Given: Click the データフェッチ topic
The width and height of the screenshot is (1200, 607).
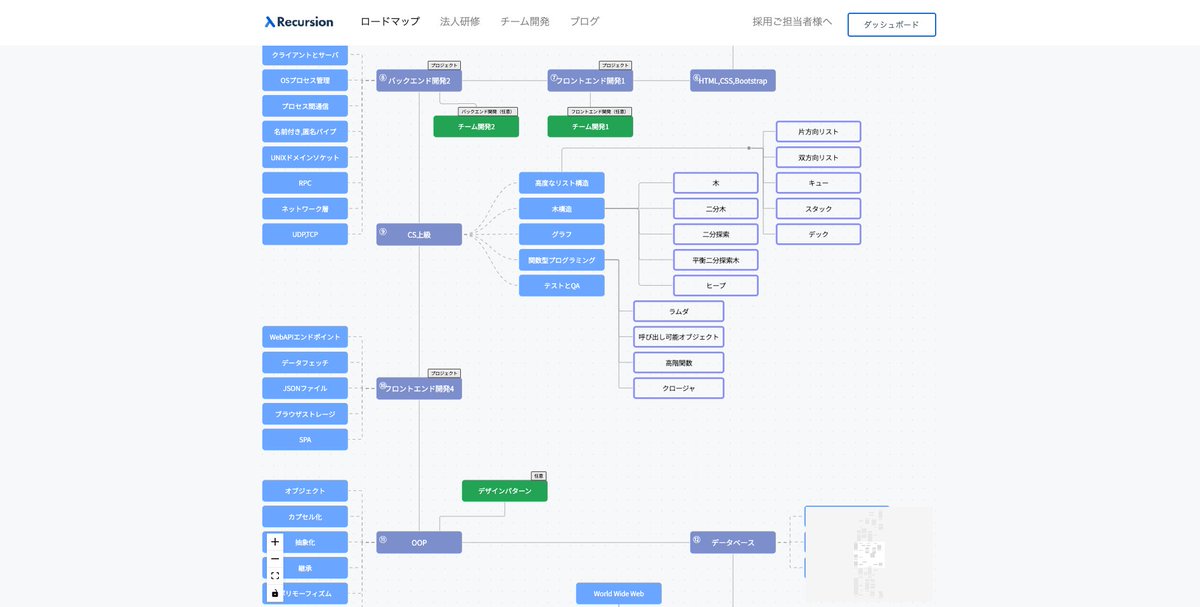Looking at the screenshot, I should 305,363.
